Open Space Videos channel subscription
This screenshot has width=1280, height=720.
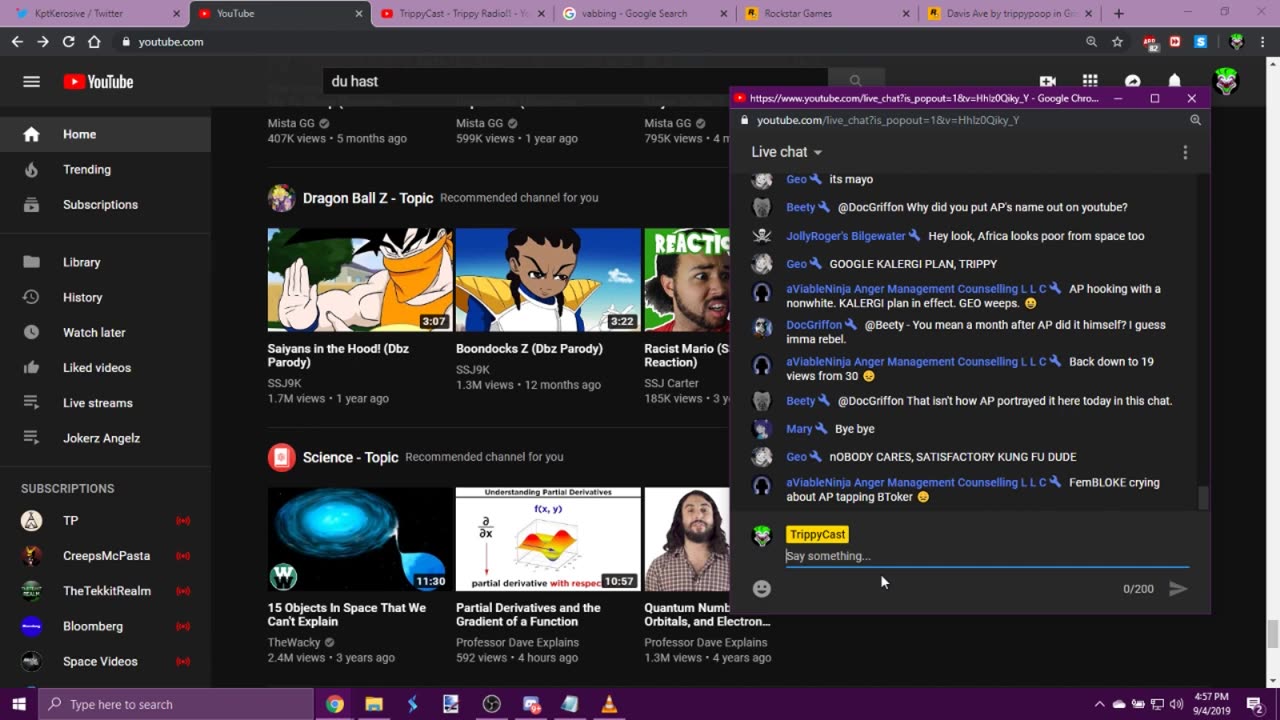105,661
